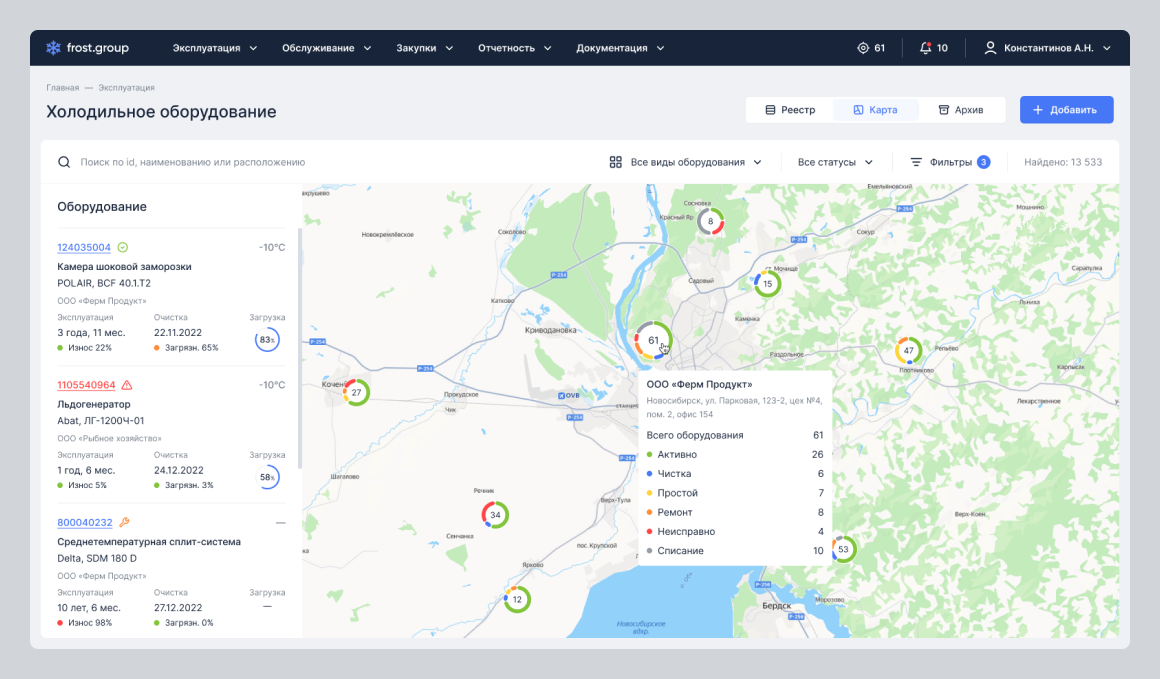Switch to the Реестр view tab
The image size is (1160, 679).
[x=790, y=109]
